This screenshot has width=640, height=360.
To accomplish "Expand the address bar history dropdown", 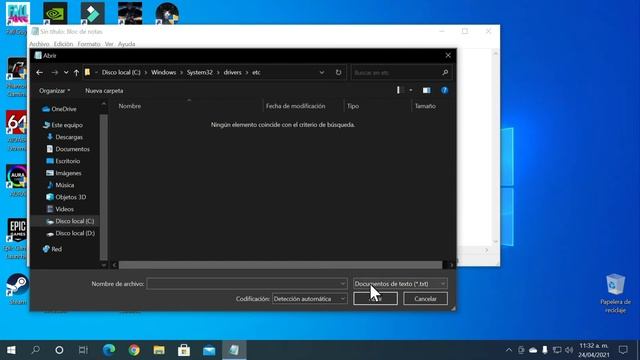I will (x=322, y=72).
